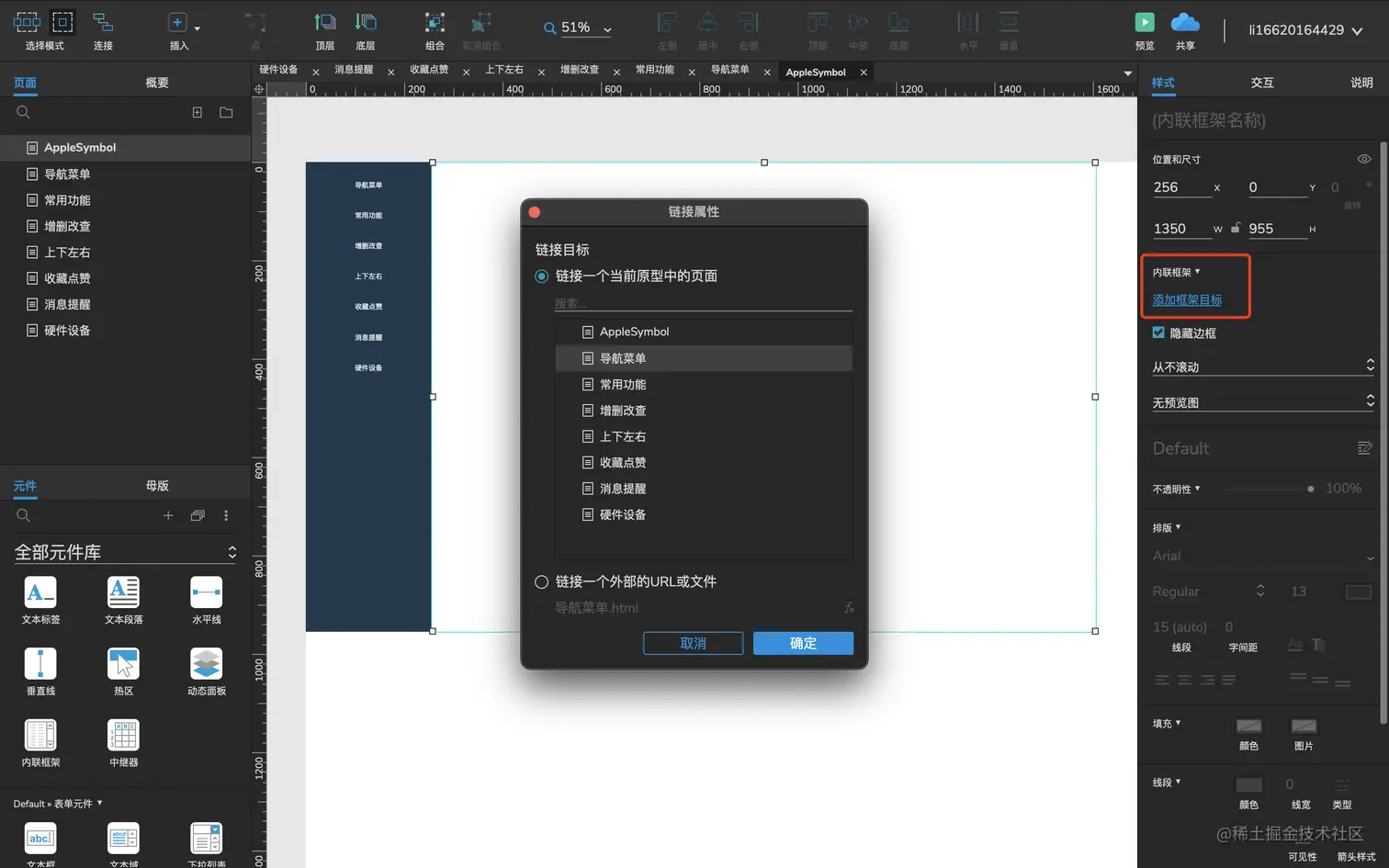Click the style edit icon beside Default

click(1364, 448)
